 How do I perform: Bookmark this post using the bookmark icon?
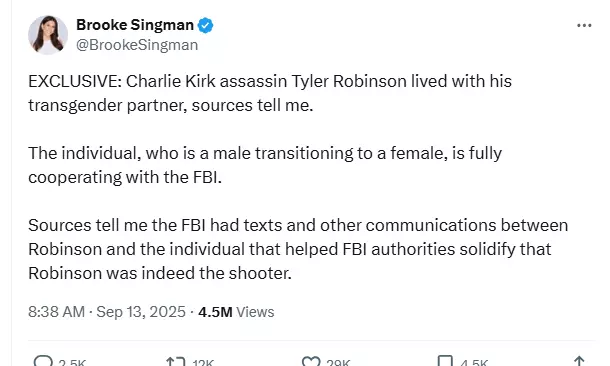tap(445, 361)
